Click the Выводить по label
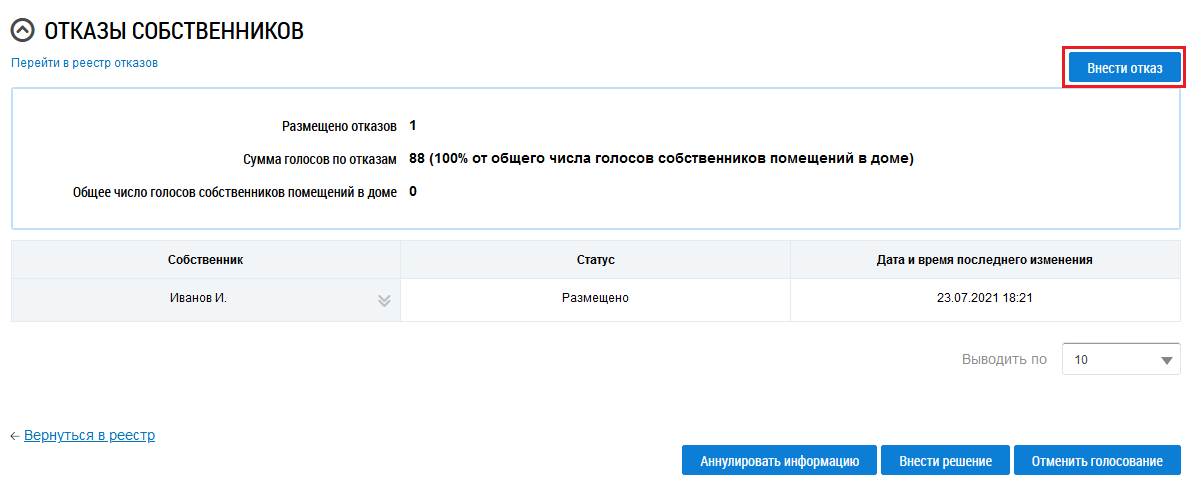The width and height of the screenshot is (1190, 485). [x=1004, y=359]
